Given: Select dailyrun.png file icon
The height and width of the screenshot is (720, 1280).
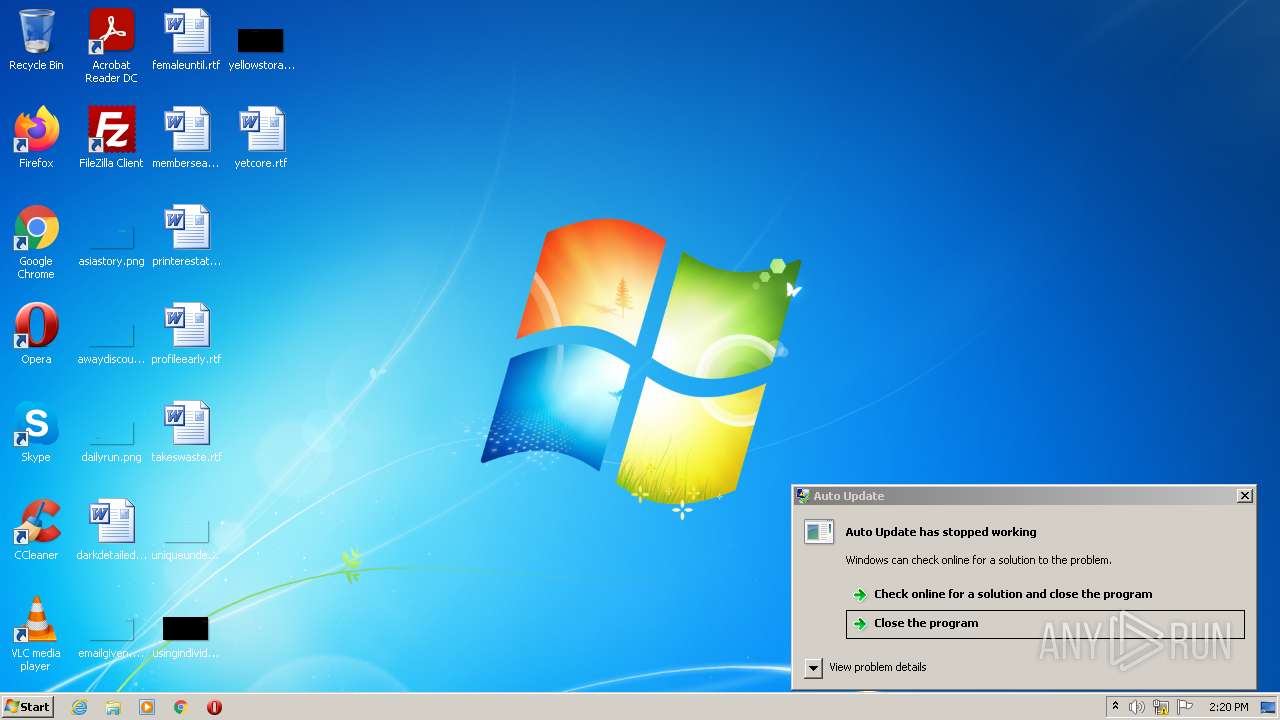Looking at the screenshot, I should 111,439.
